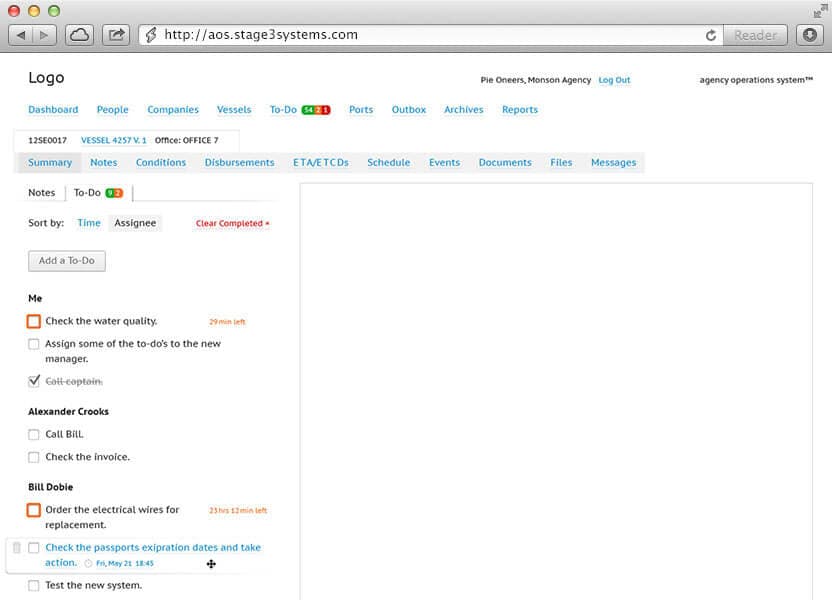Check the "Call Bill" checkbox

[33, 434]
